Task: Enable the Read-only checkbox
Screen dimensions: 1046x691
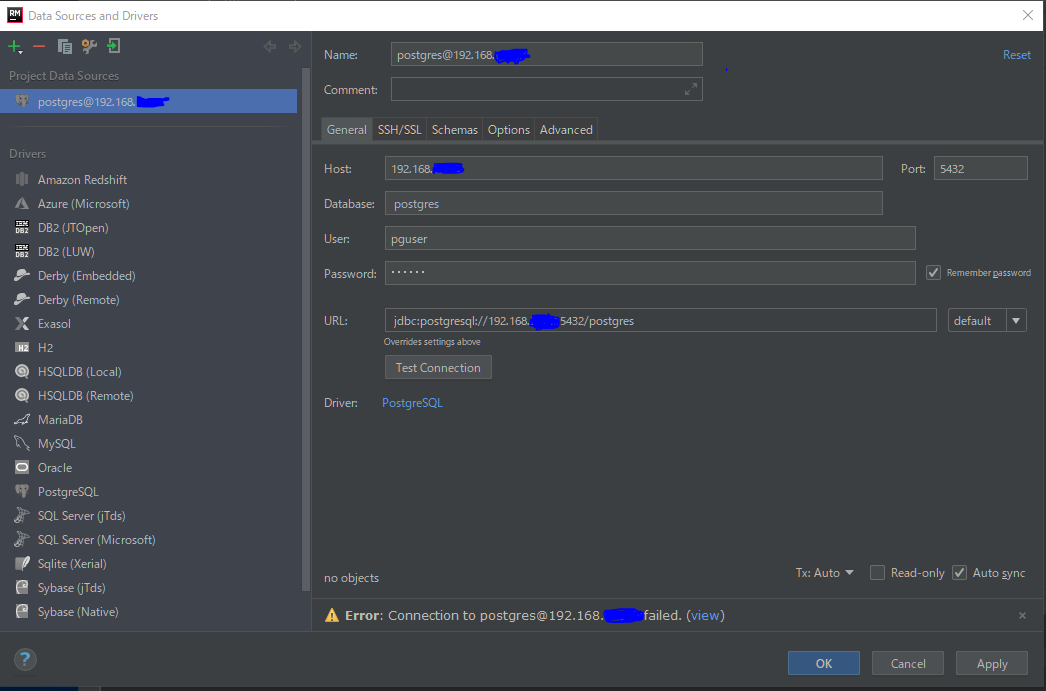Action: point(877,573)
